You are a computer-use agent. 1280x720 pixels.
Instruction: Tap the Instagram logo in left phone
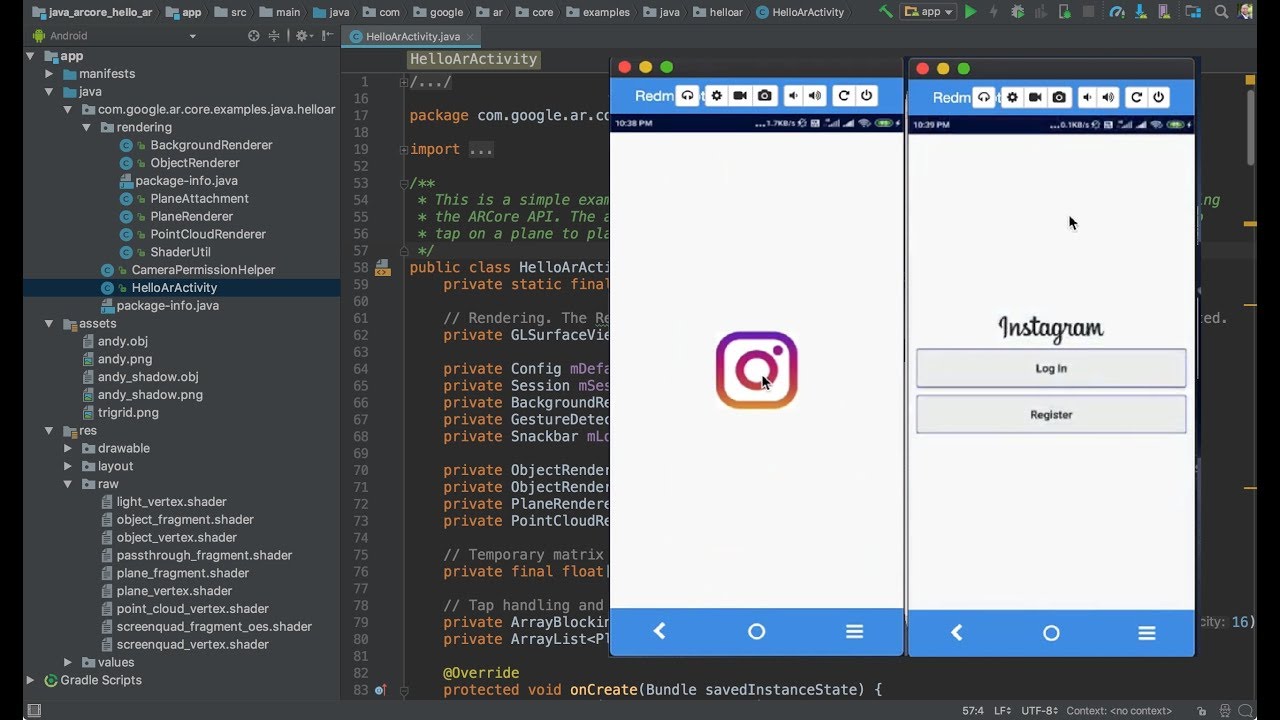coord(756,370)
